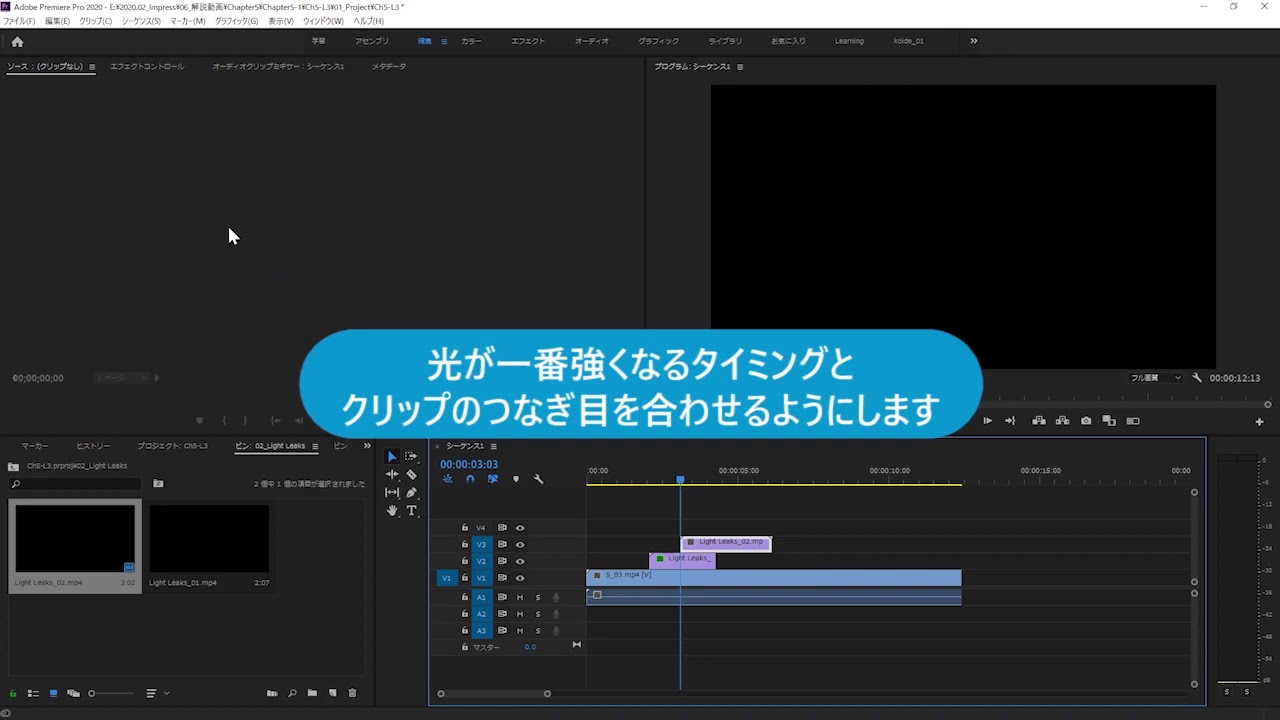This screenshot has height=720, width=1280.
Task: Open Program monitor settings wrench
Action: [1197, 378]
